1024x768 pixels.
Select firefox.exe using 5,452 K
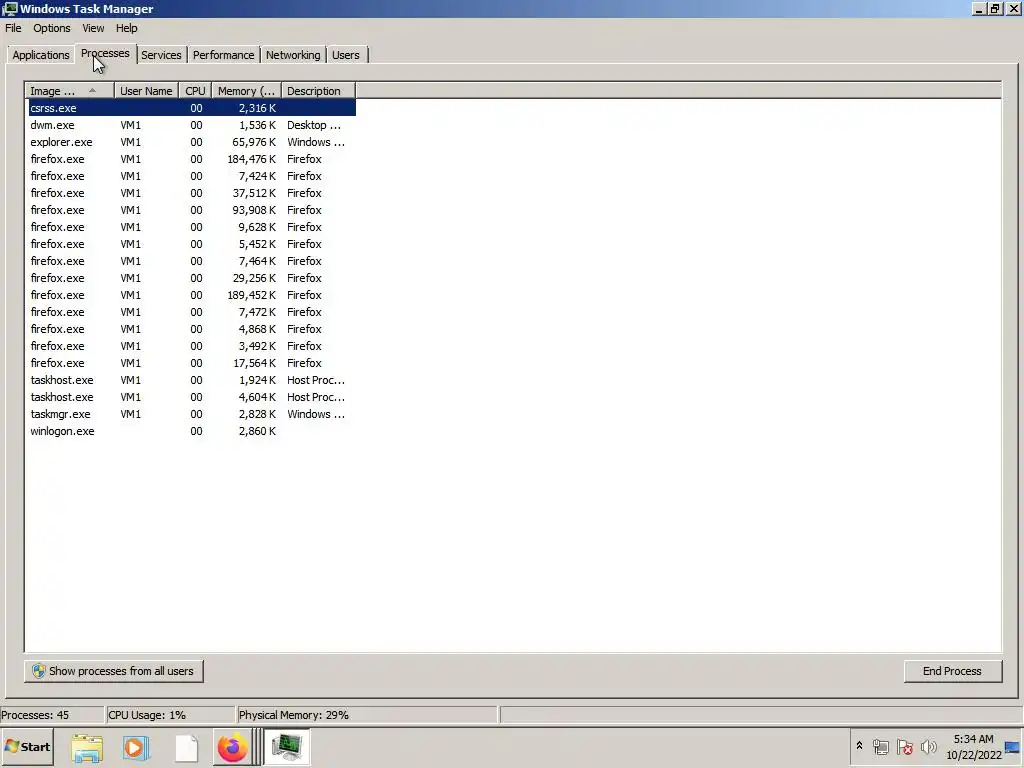pos(190,244)
